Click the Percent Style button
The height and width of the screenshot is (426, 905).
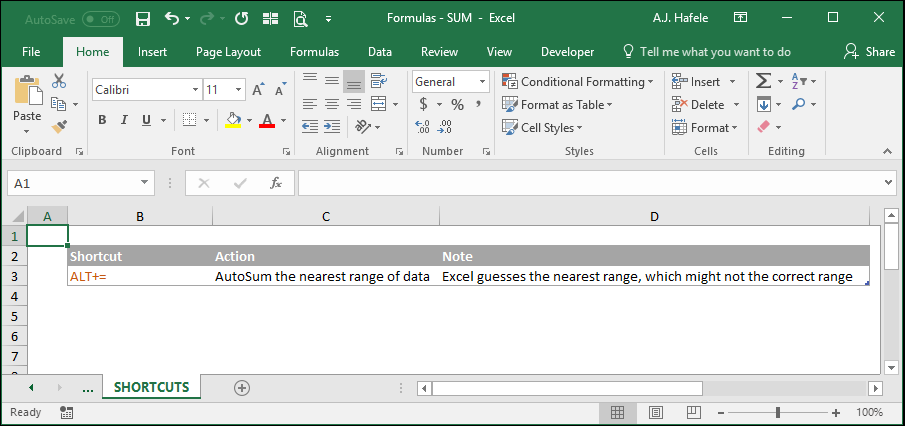pos(458,104)
